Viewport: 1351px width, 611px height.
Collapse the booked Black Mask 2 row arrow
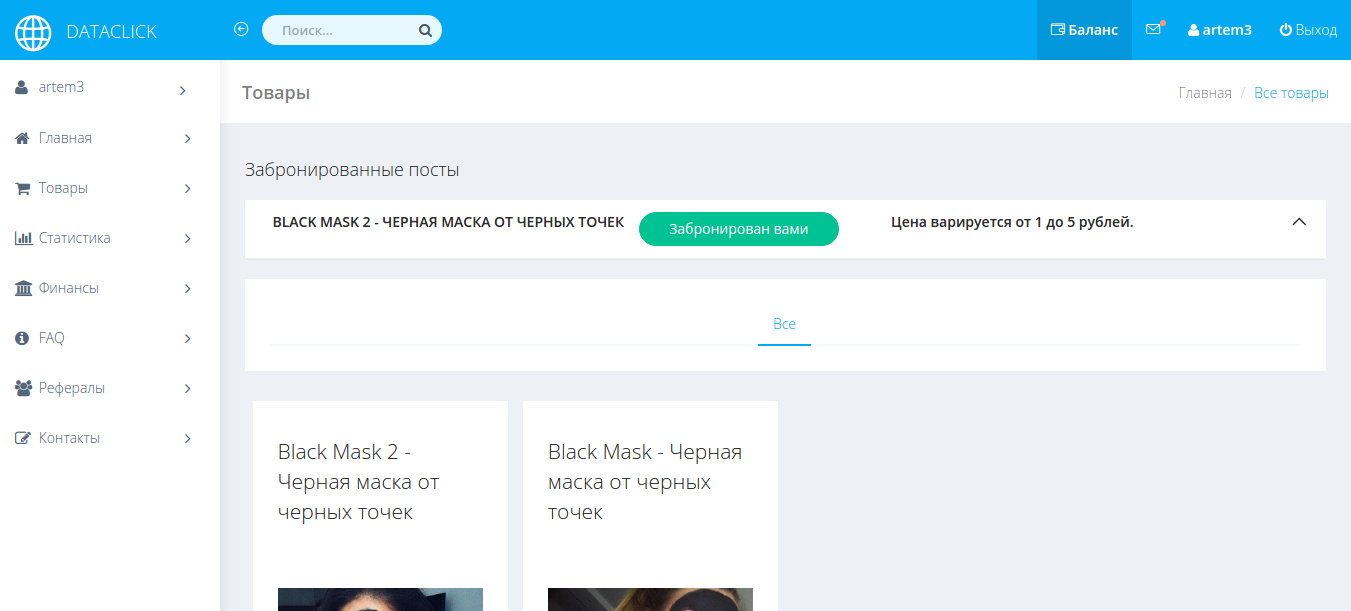(x=1299, y=222)
